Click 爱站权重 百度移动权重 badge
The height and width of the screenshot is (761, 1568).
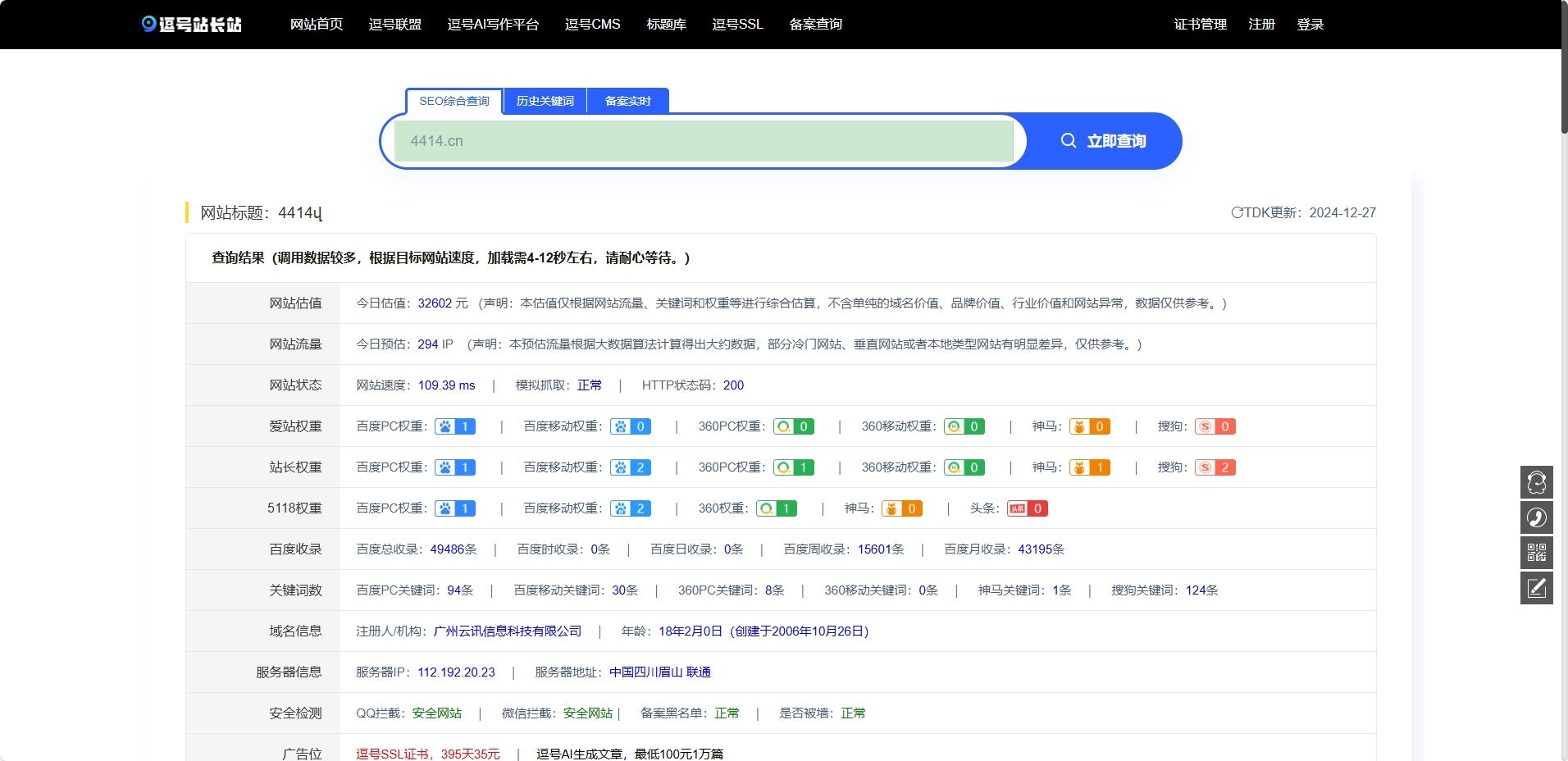pos(631,426)
